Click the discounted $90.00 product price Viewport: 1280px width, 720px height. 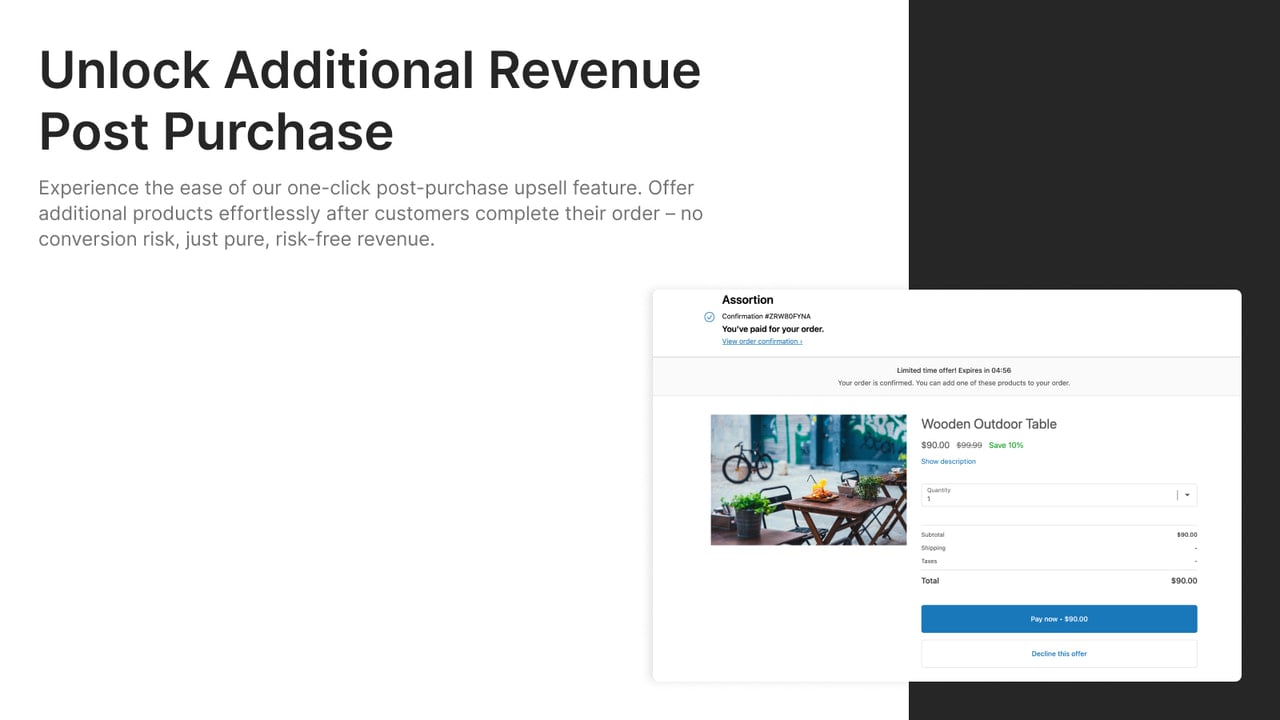pos(935,445)
